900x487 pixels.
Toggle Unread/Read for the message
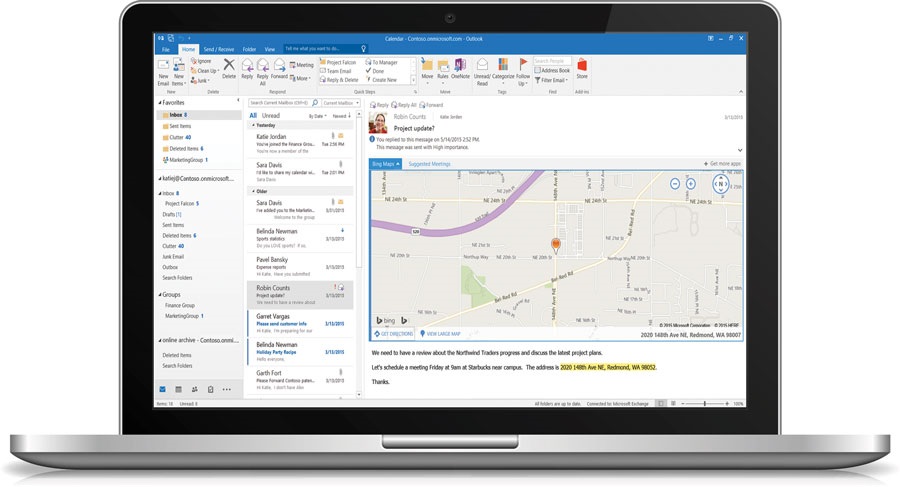point(482,71)
